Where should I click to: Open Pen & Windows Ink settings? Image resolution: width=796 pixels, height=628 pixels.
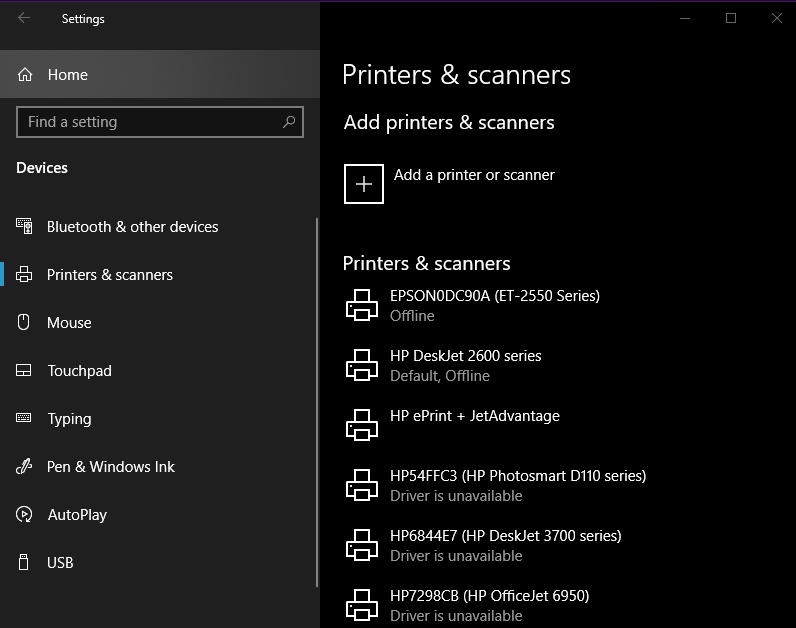(110, 467)
